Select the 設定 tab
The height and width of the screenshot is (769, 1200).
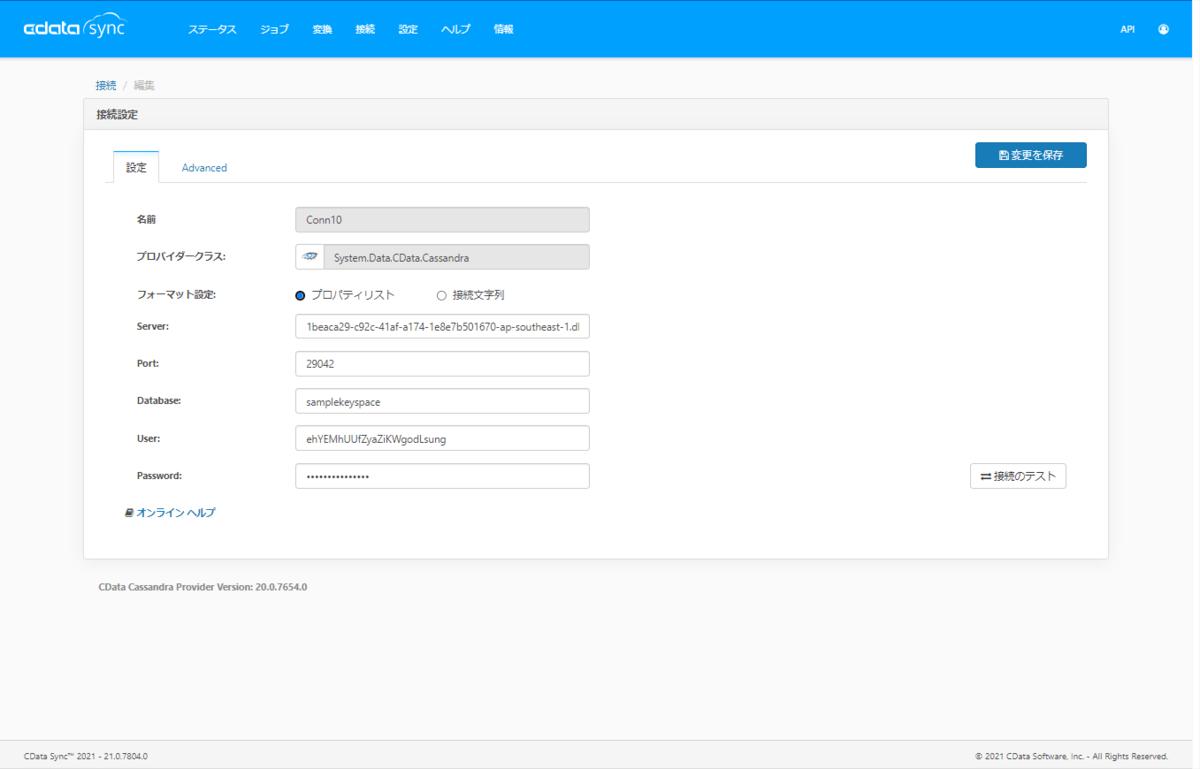tap(136, 167)
